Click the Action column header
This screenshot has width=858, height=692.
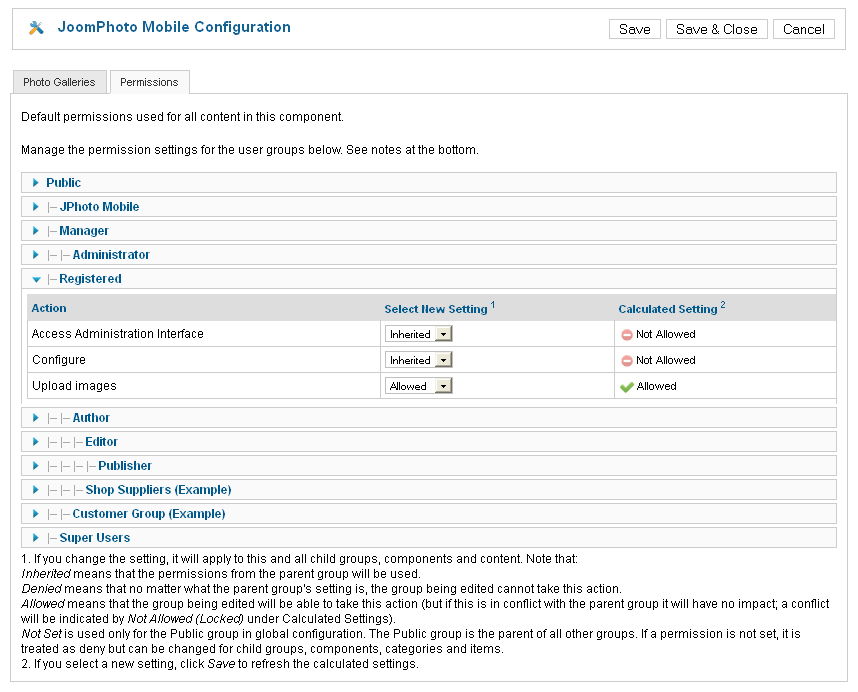coord(49,308)
